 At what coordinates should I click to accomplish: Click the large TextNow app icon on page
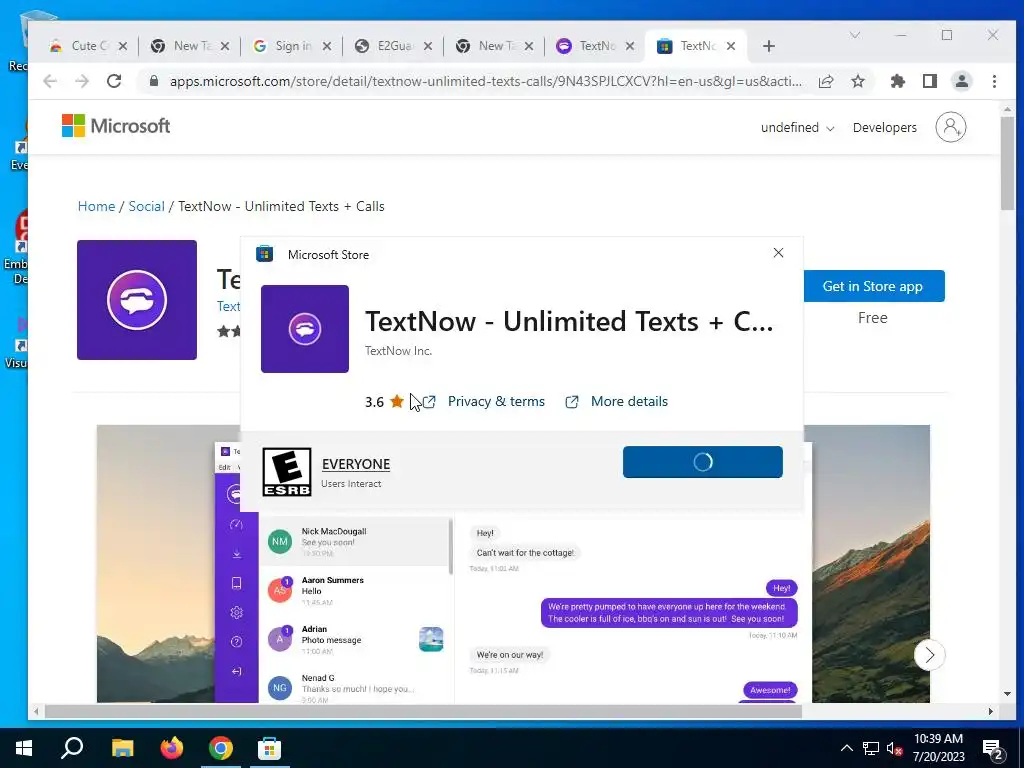coord(136,300)
